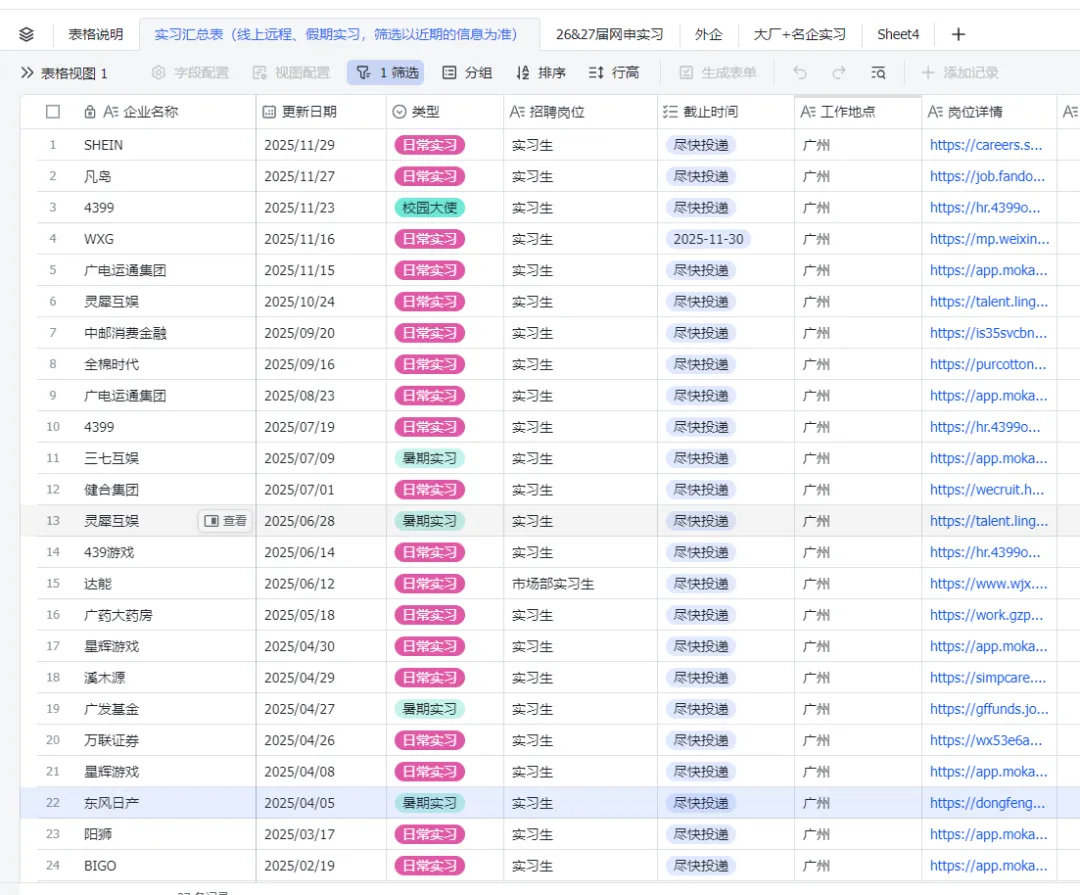Viewport: 1080px width, 895px height.
Task: Click the 截止时间 column header
Action: (726, 112)
